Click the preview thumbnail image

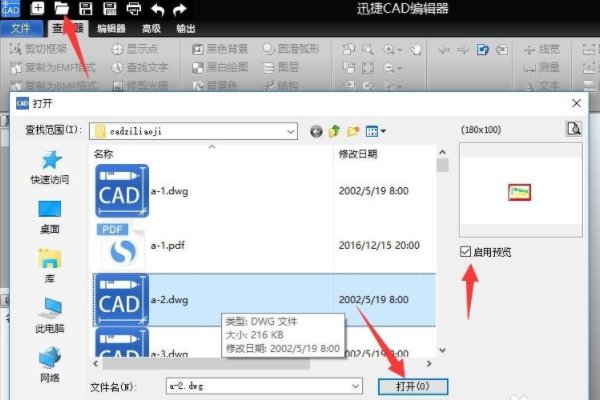point(519,192)
